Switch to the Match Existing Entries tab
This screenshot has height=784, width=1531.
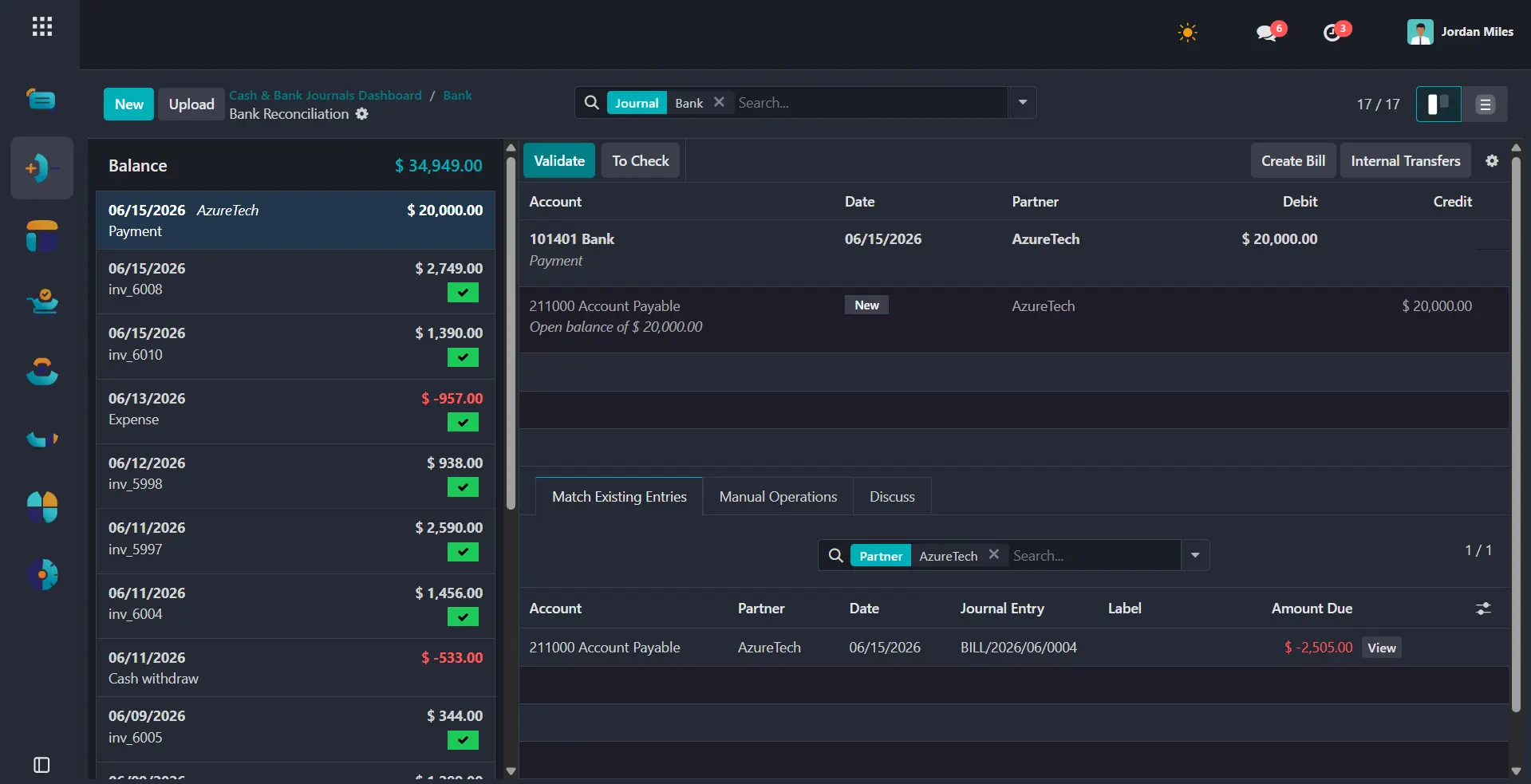click(619, 497)
